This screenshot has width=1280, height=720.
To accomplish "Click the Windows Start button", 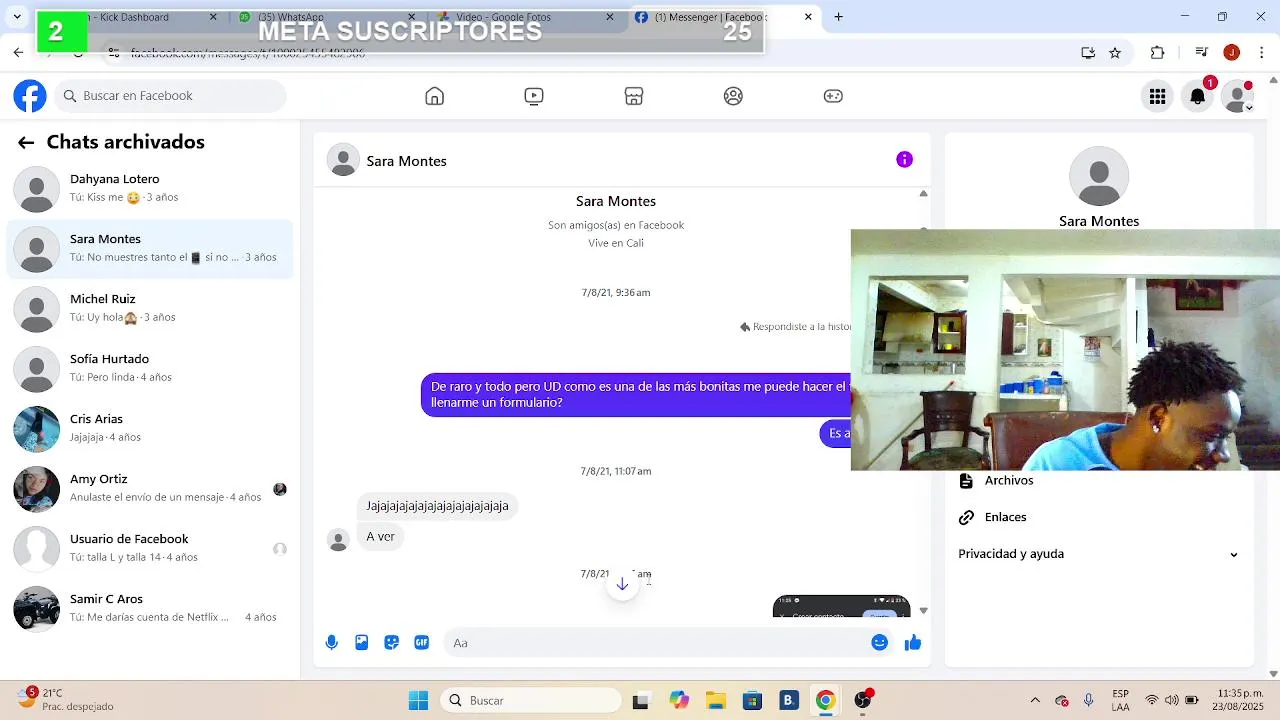I will (x=418, y=700).
